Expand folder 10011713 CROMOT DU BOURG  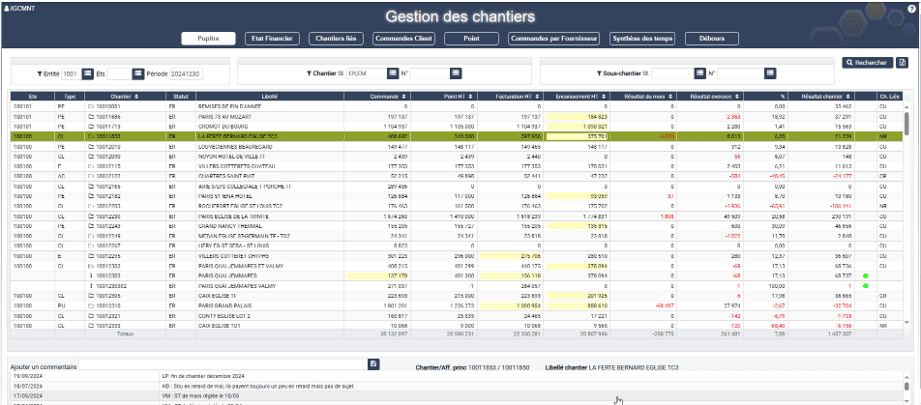point(91,126)
